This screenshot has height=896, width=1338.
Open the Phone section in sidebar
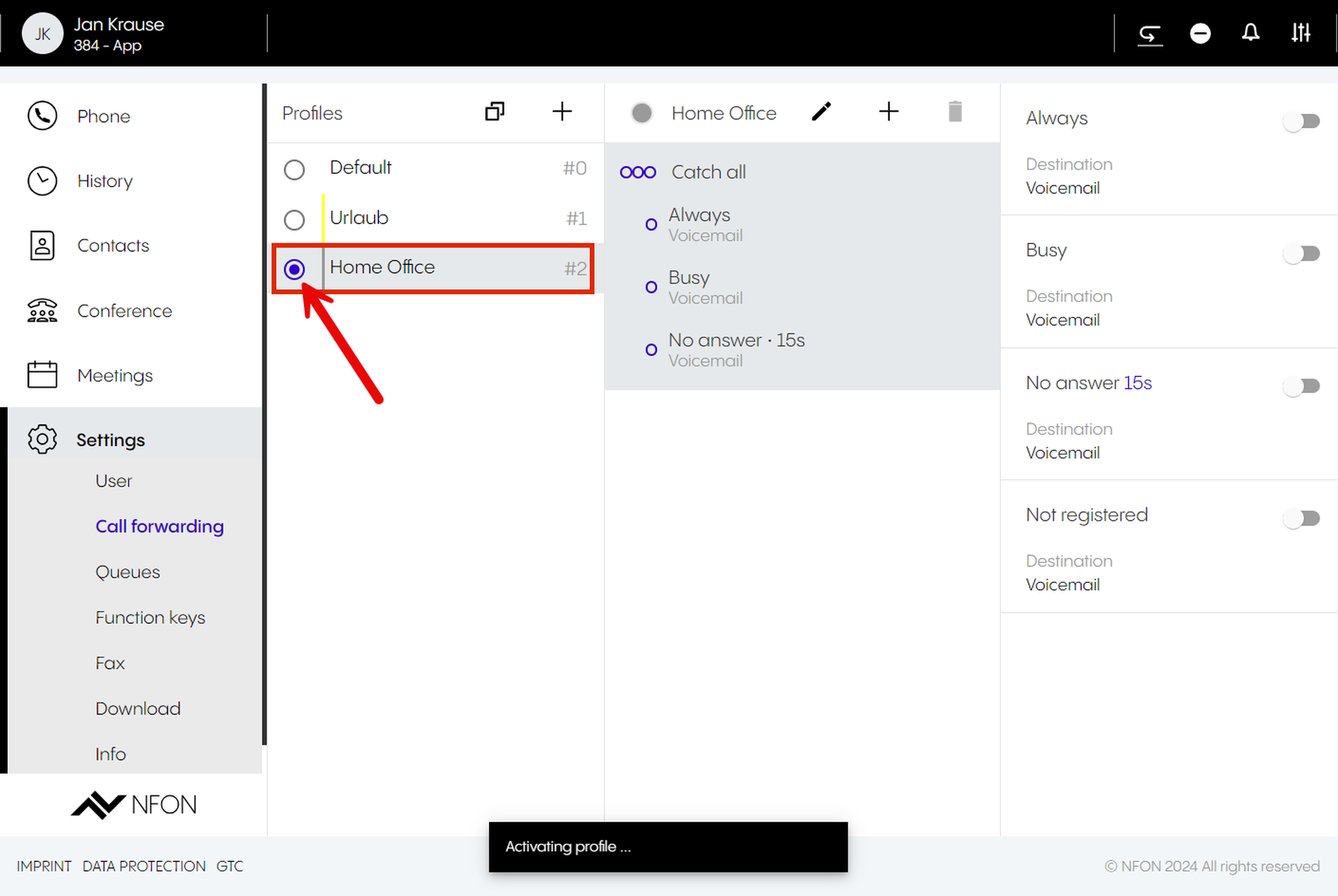point(103,116)
